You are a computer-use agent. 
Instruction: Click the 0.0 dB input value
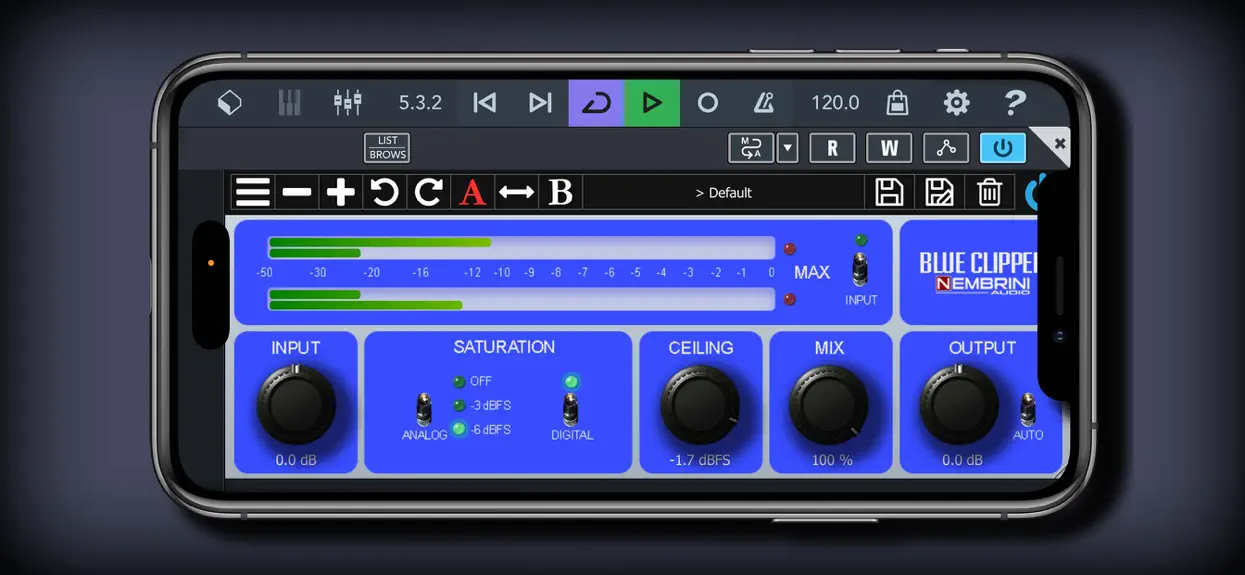point(296,460)
